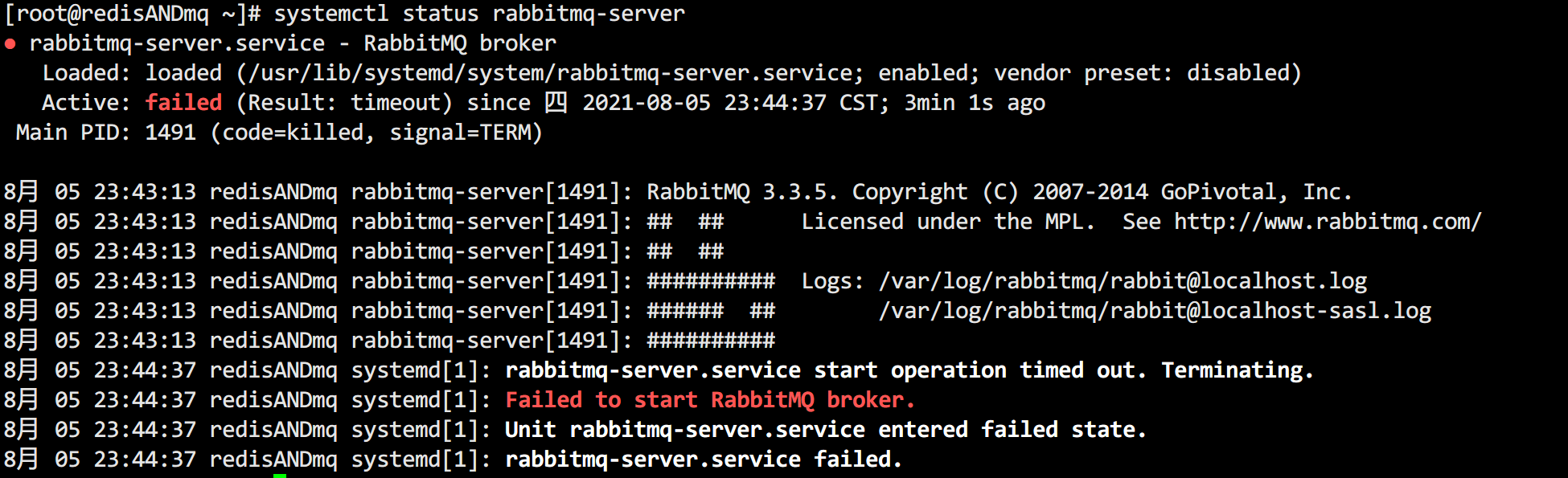Viewport: 1568px width, 478px height.
Task: Open the http://www.rabbitmq.com/ link
Action: [1327, 222]
